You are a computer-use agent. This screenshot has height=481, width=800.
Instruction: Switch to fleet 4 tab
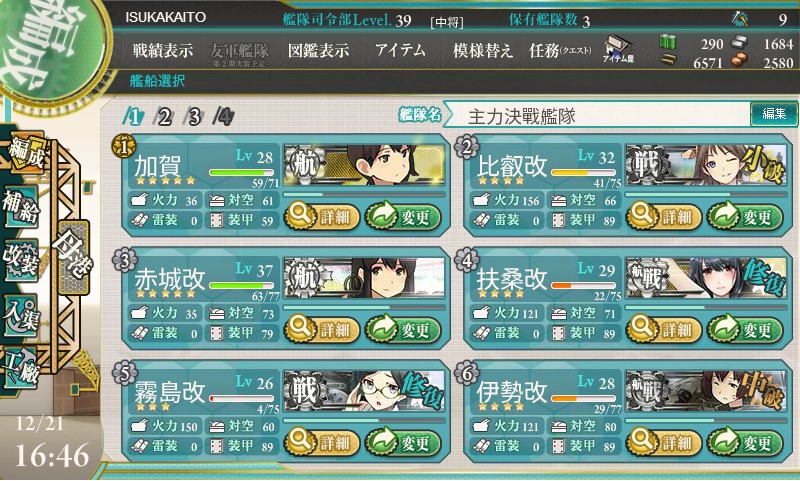pos(223,117)
